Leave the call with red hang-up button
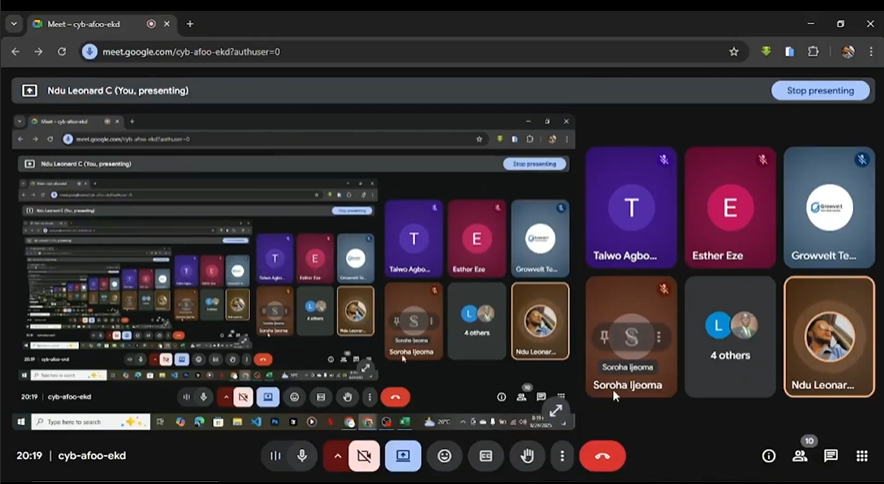Image resolution: width=884 pixels, height=484 pixels. pyautogui.click(x=602, y=456)
